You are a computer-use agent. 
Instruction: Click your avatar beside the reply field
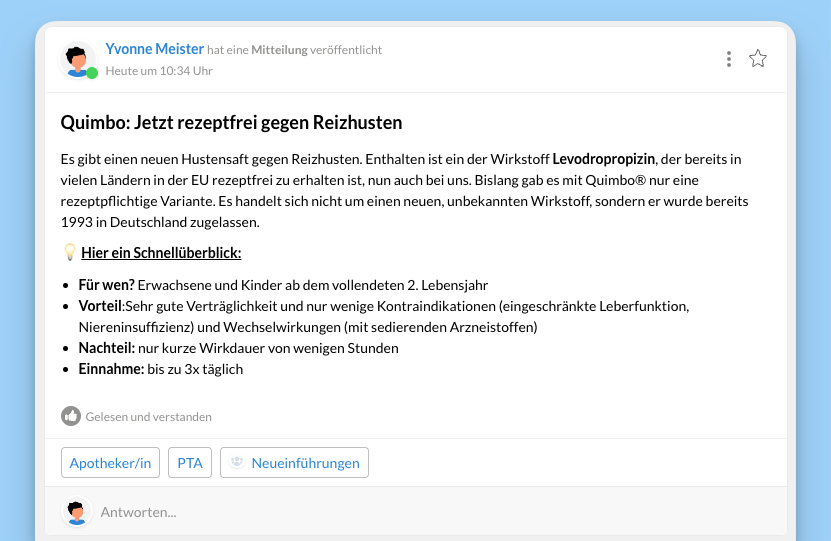(76, 512)
